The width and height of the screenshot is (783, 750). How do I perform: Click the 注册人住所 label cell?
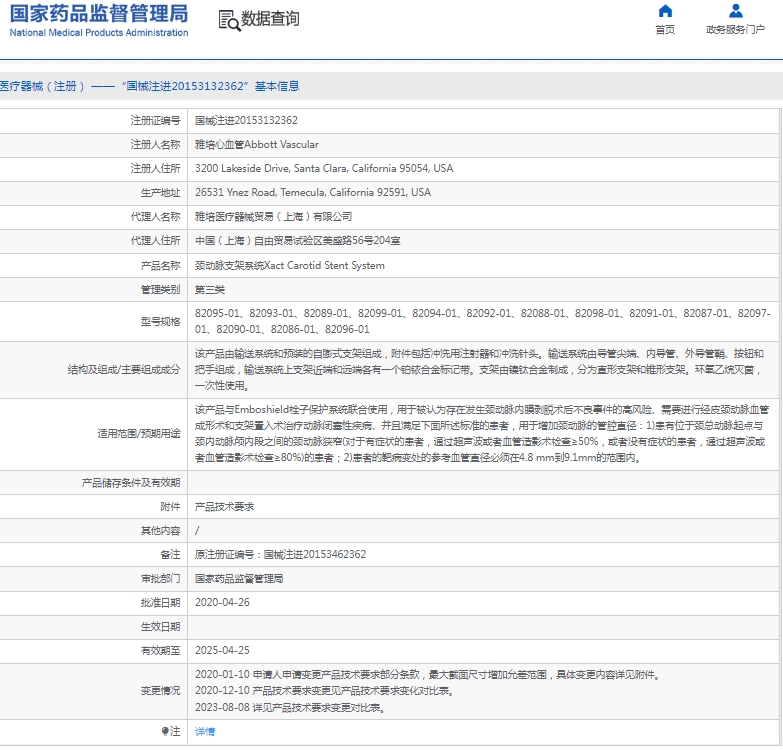pyautogui.click(x=93, y=168)
